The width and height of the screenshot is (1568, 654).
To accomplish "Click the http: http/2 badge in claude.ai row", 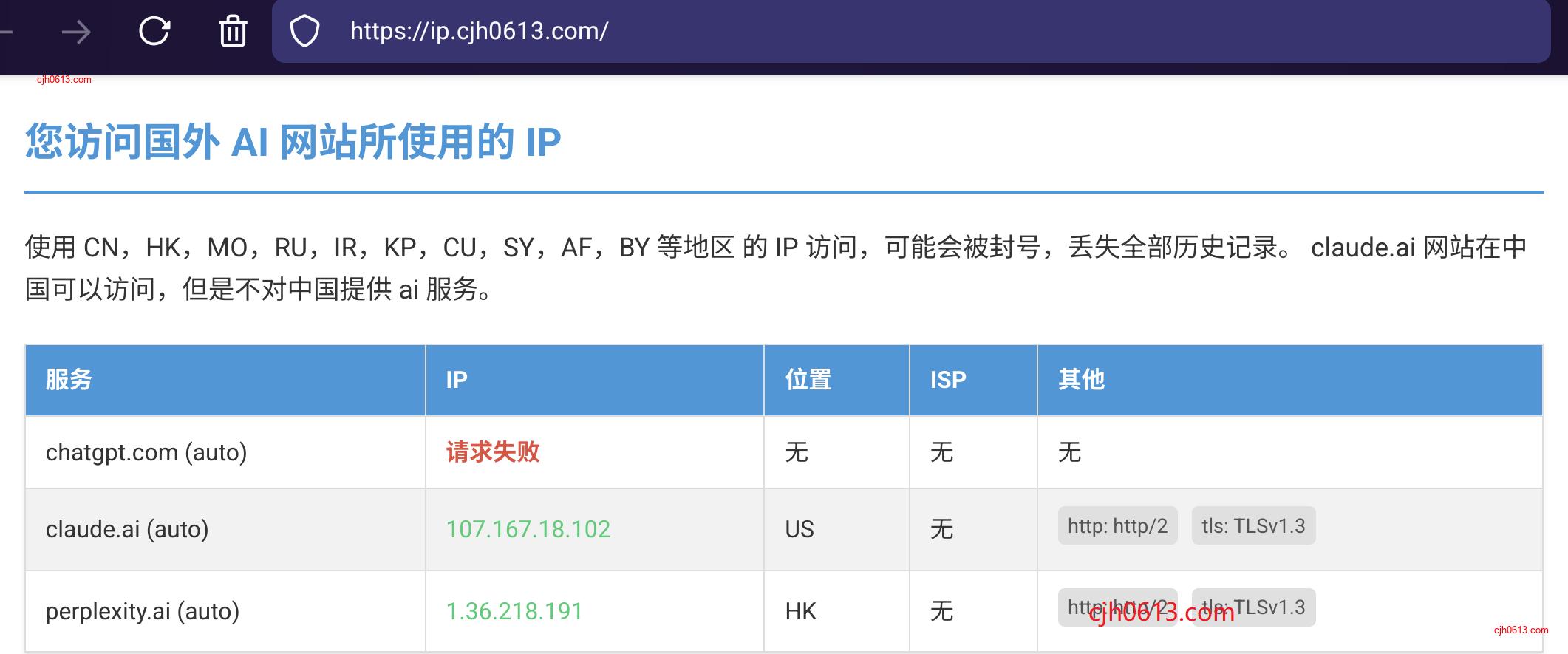I will [1118, 525].
